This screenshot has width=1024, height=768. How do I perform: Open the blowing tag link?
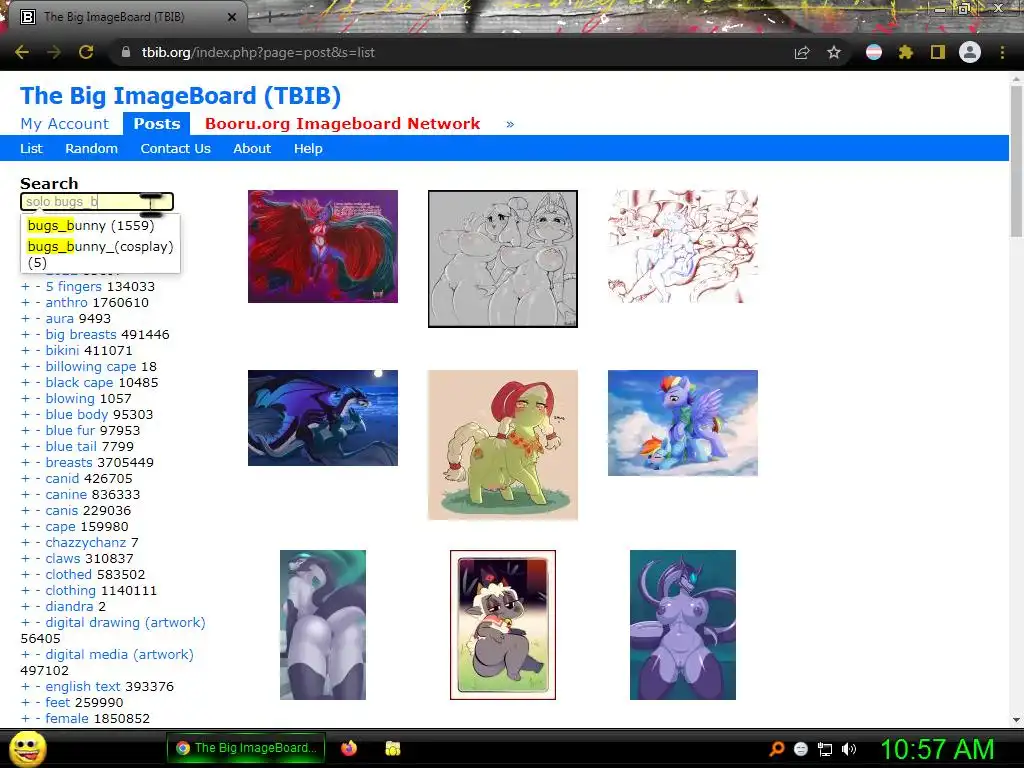coord(70,398)
